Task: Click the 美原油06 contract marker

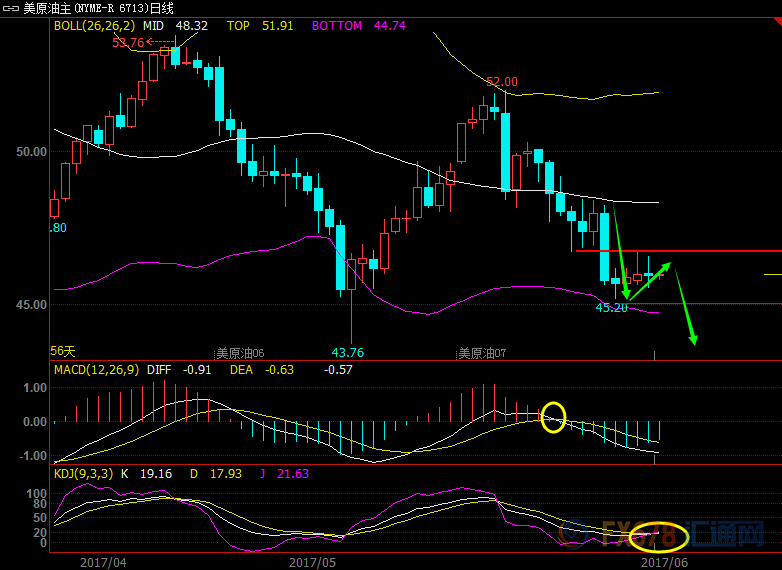Action: (240, 354)
